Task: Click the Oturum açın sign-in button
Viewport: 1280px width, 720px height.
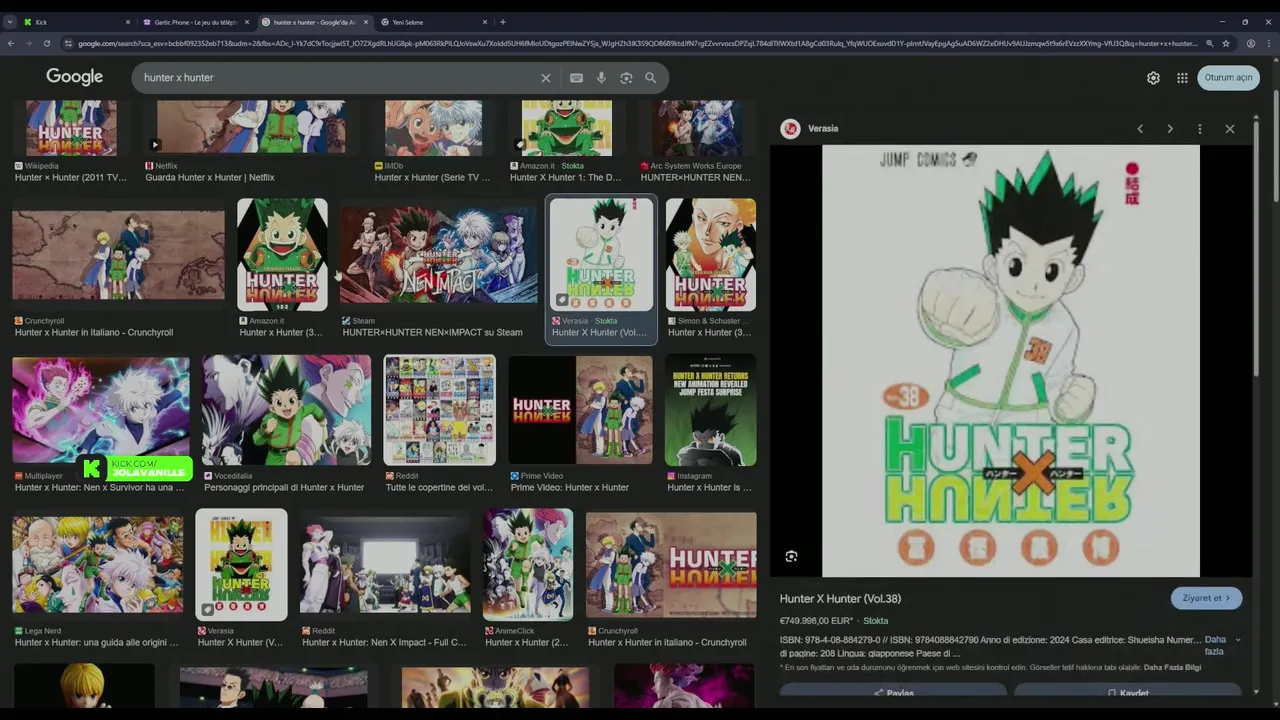Action: [1228, 78]
